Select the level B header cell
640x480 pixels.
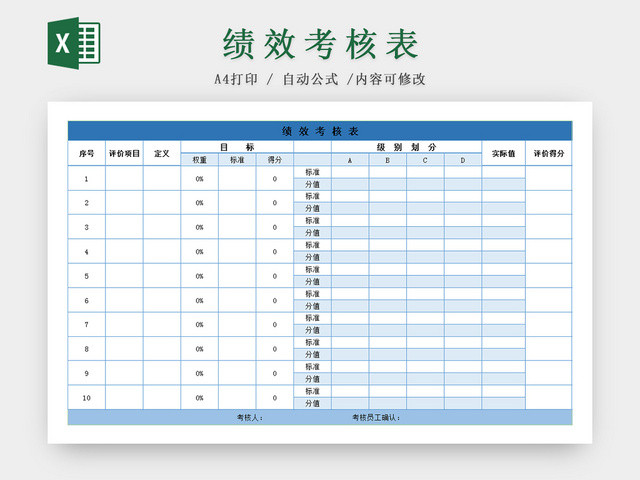coord(388,160)
